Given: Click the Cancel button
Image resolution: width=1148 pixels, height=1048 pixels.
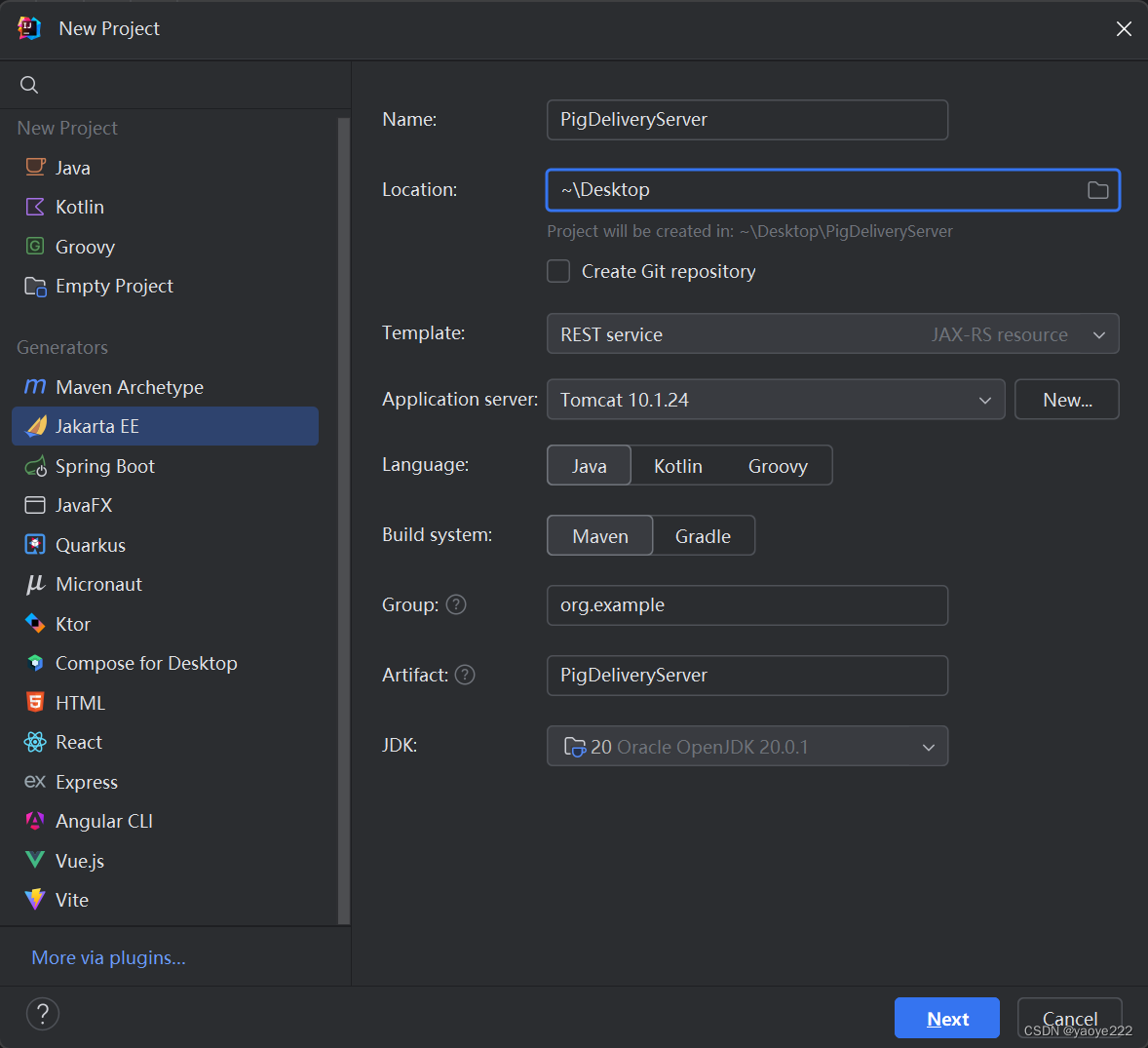Looking at the screenshot, I should [1070, 1018].
